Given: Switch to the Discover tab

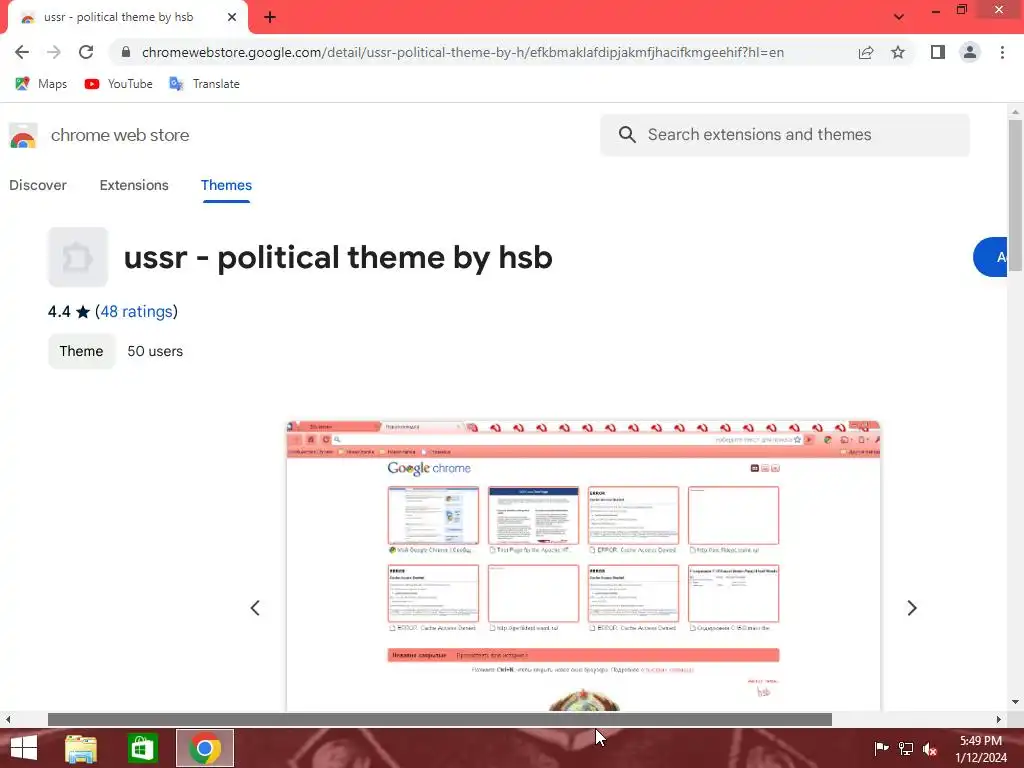Looking at the screenshot, I should click(x=38, y=185).
